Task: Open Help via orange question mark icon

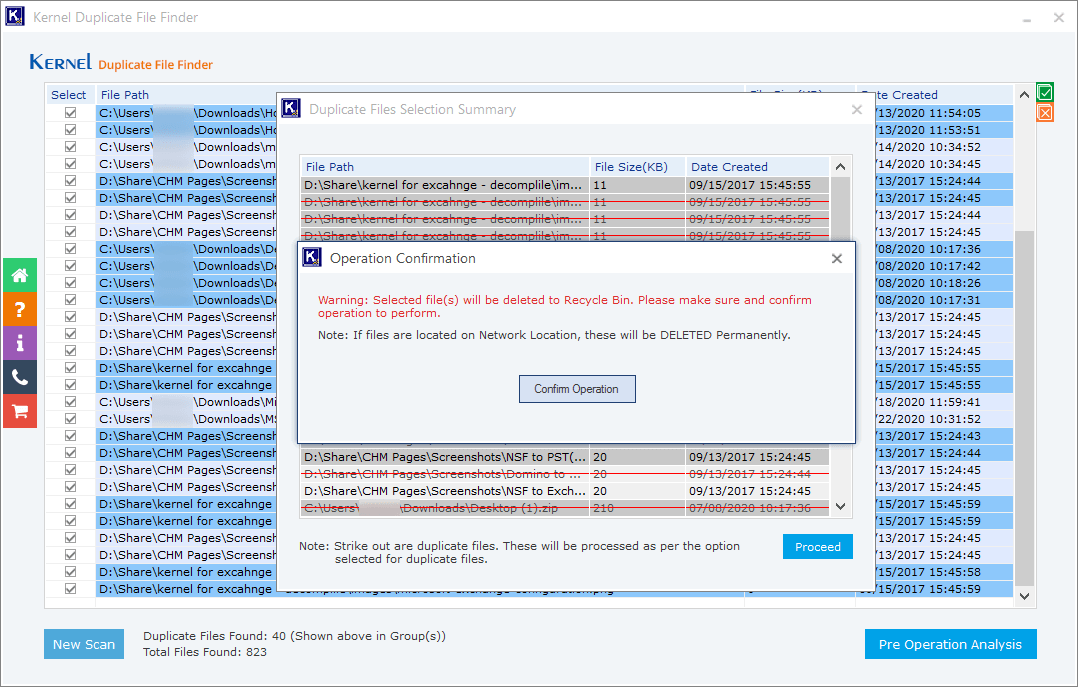Action: point(20,309)
